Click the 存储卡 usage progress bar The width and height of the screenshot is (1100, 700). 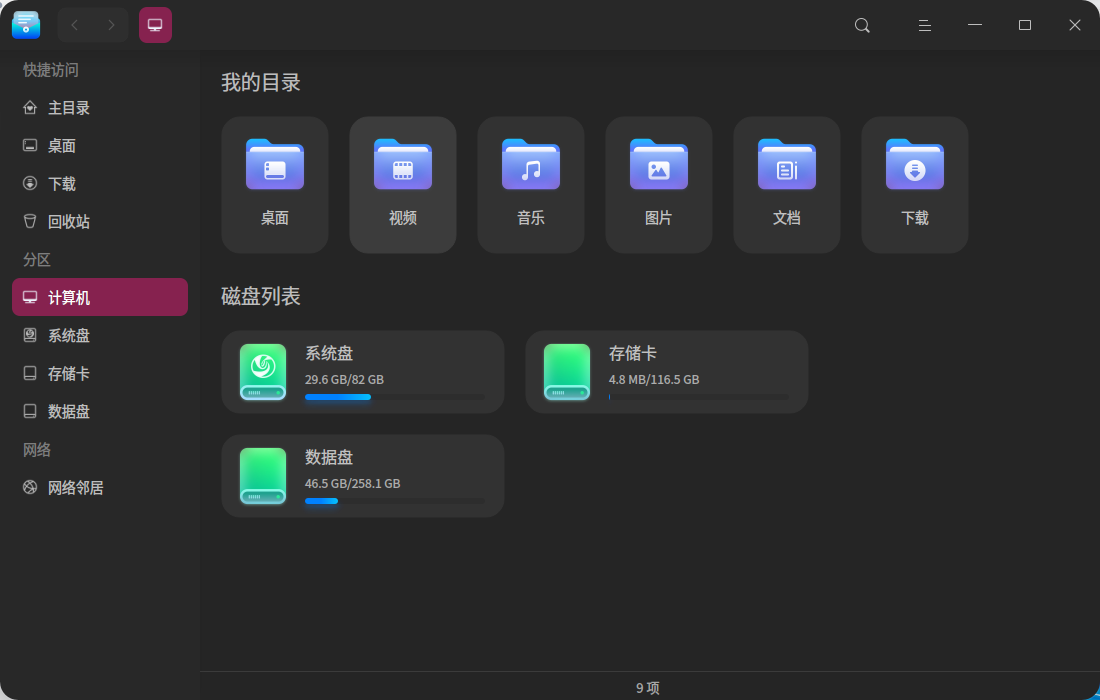(699, 397)
